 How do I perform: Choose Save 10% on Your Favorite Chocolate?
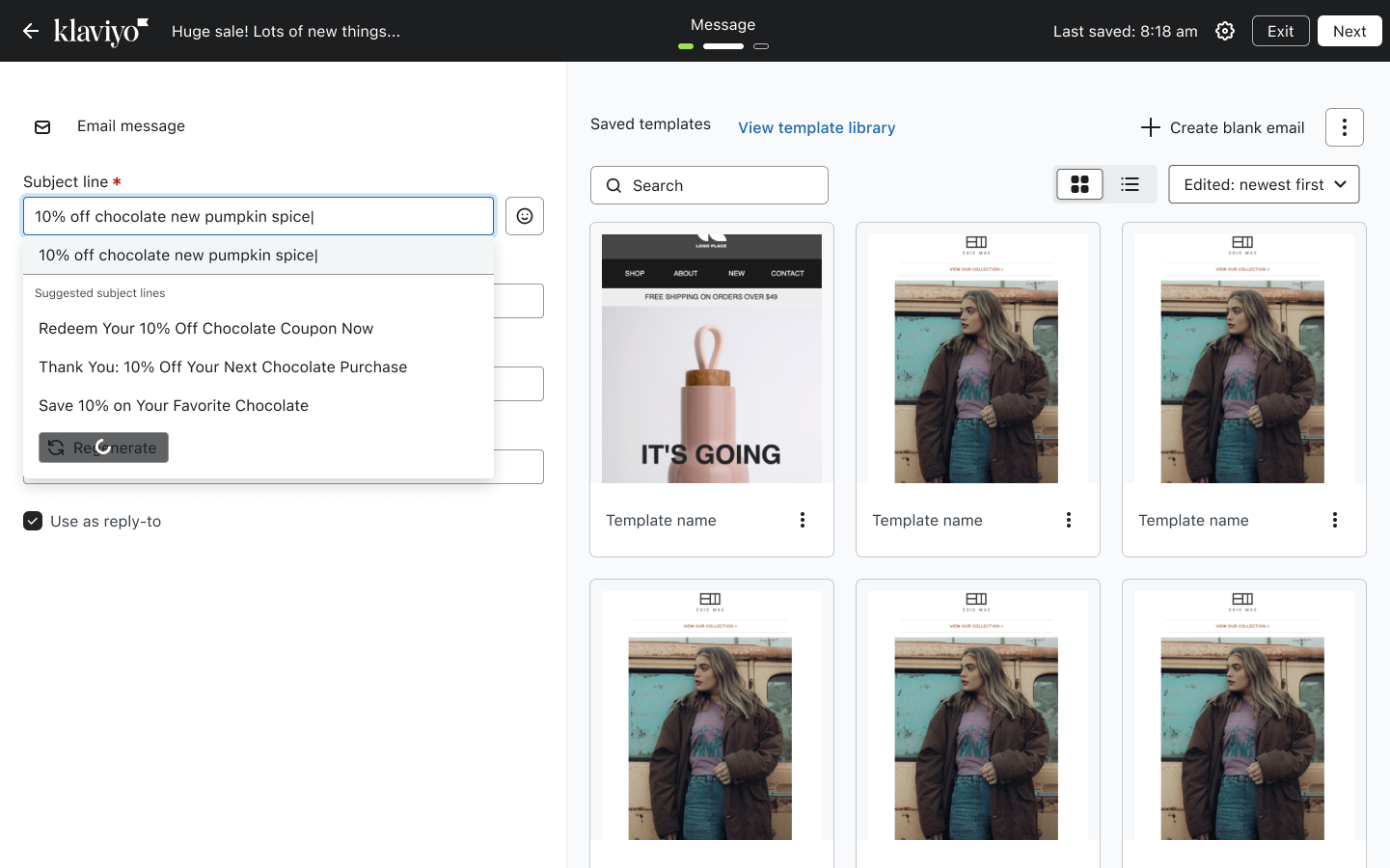point(174,406)
